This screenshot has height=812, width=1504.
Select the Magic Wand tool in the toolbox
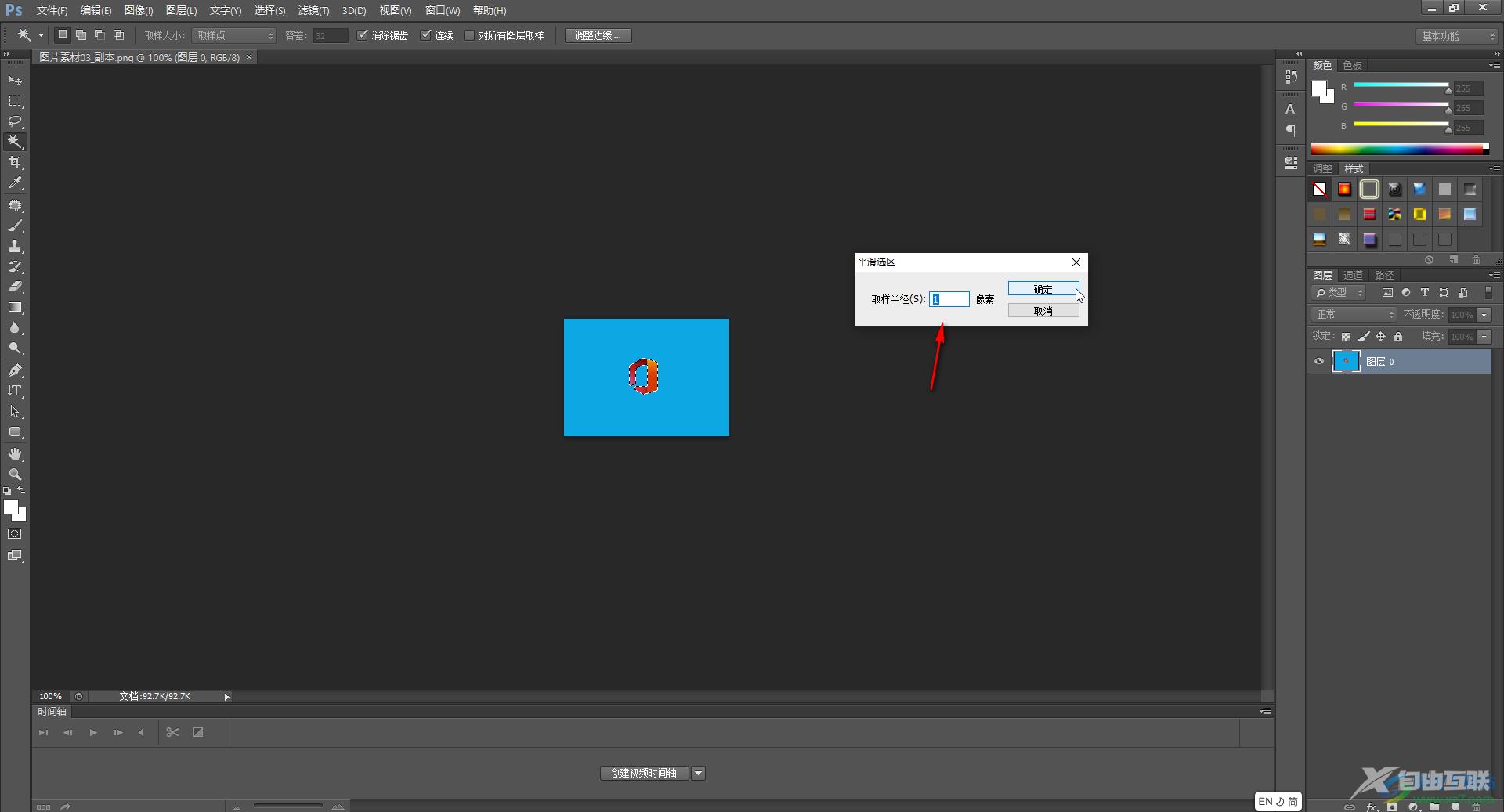[x=15, y=142]
